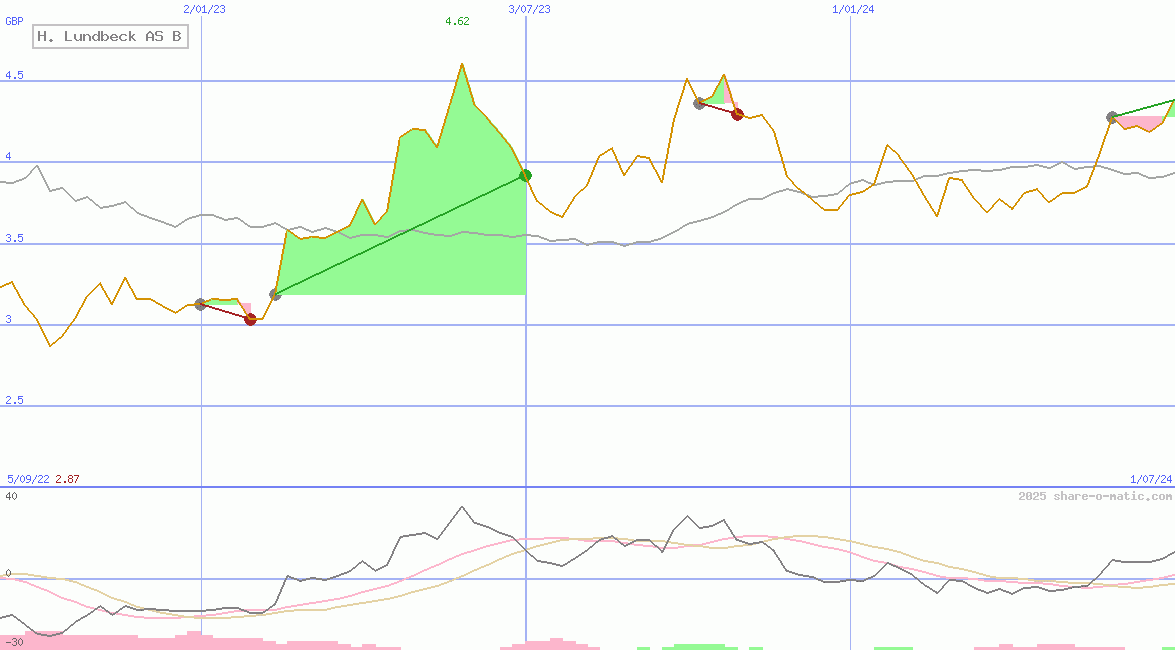Click the grey entry marker at 2/01/23
1175x650 pixels.
click(200, 304)
